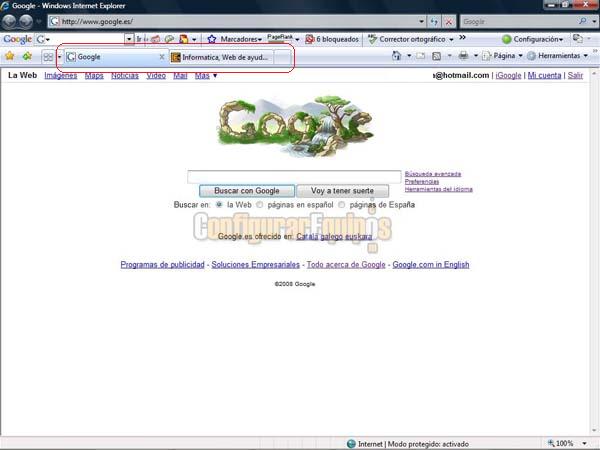Click the gray email page icon in command bar
The width and height of the screenshot is (600, 450).
[x=421, y=56]
